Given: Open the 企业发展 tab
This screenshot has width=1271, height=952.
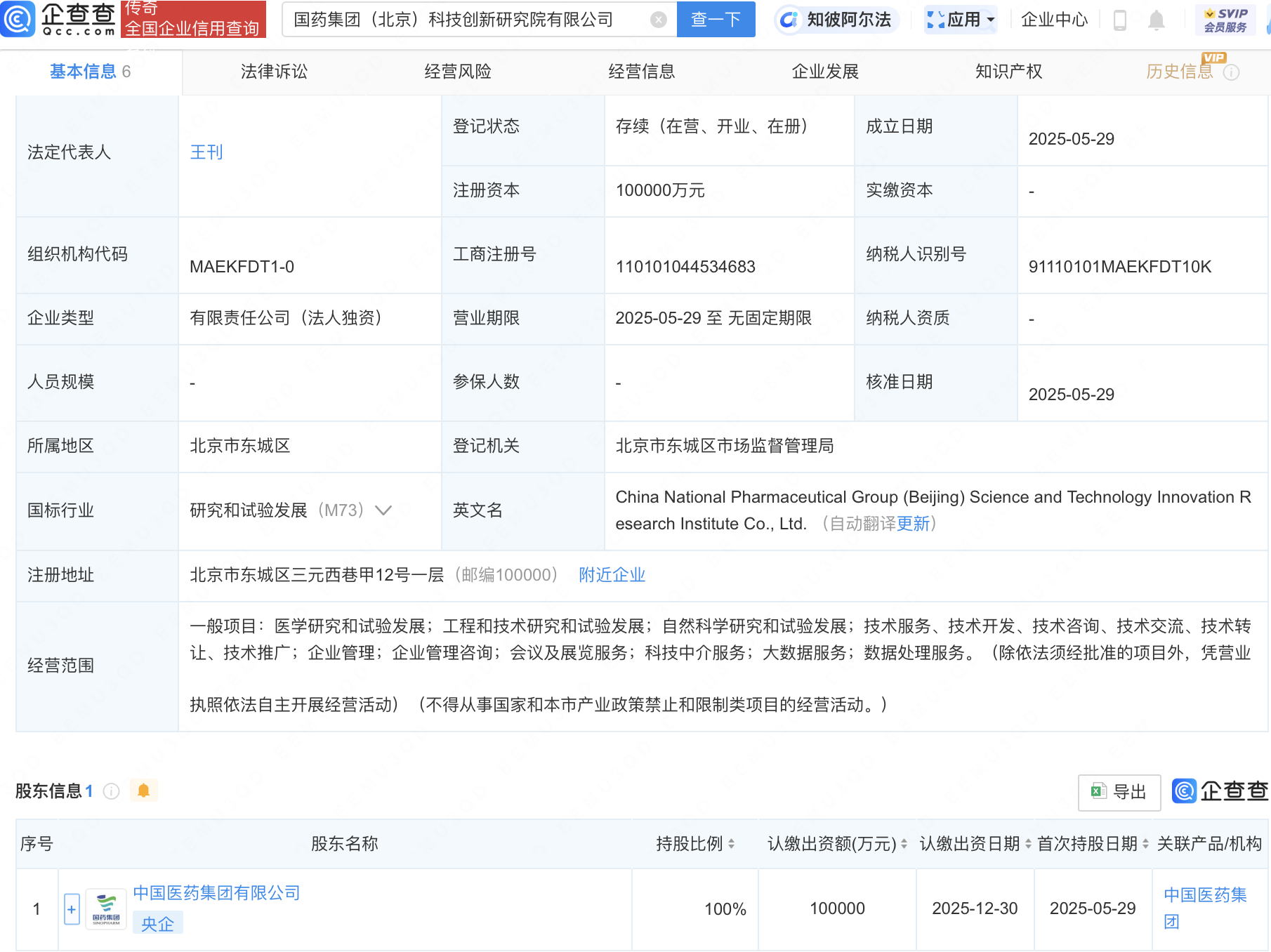Looking at the screenshot, I should [x=825, y=72].
